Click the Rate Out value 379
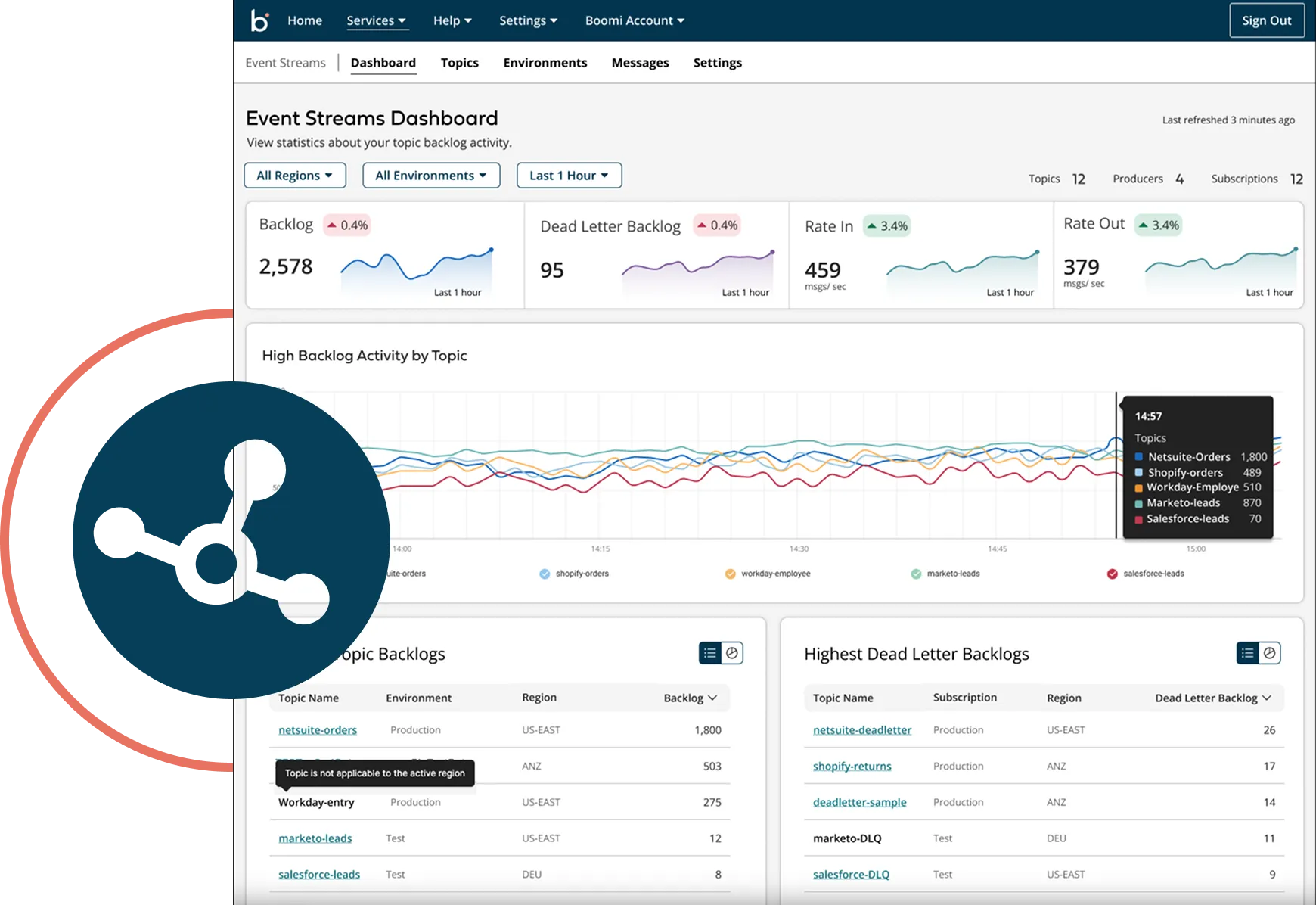1316x905 pixels. coord(1082,266)
